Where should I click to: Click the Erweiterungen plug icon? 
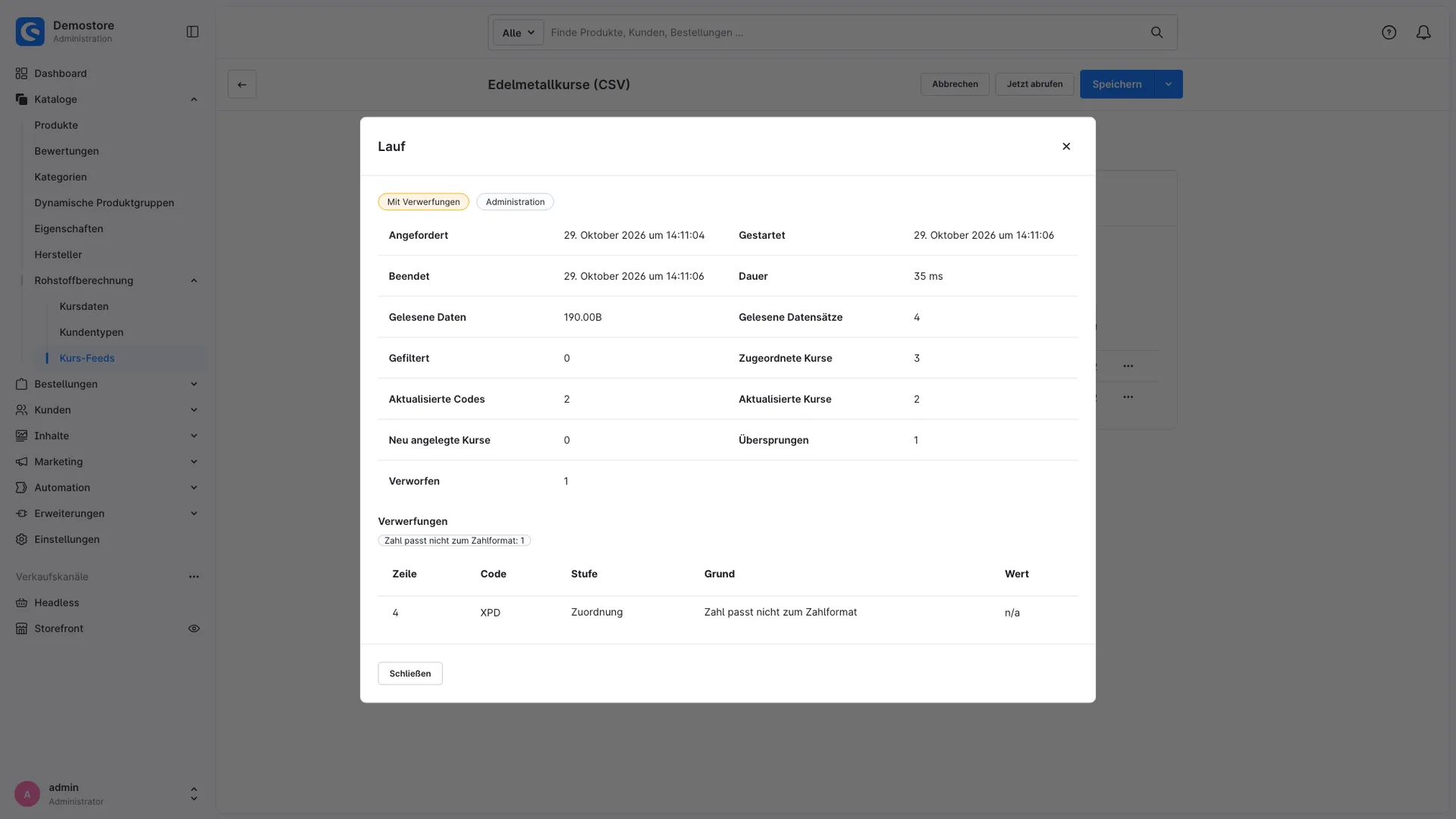(x=21, y=513)
